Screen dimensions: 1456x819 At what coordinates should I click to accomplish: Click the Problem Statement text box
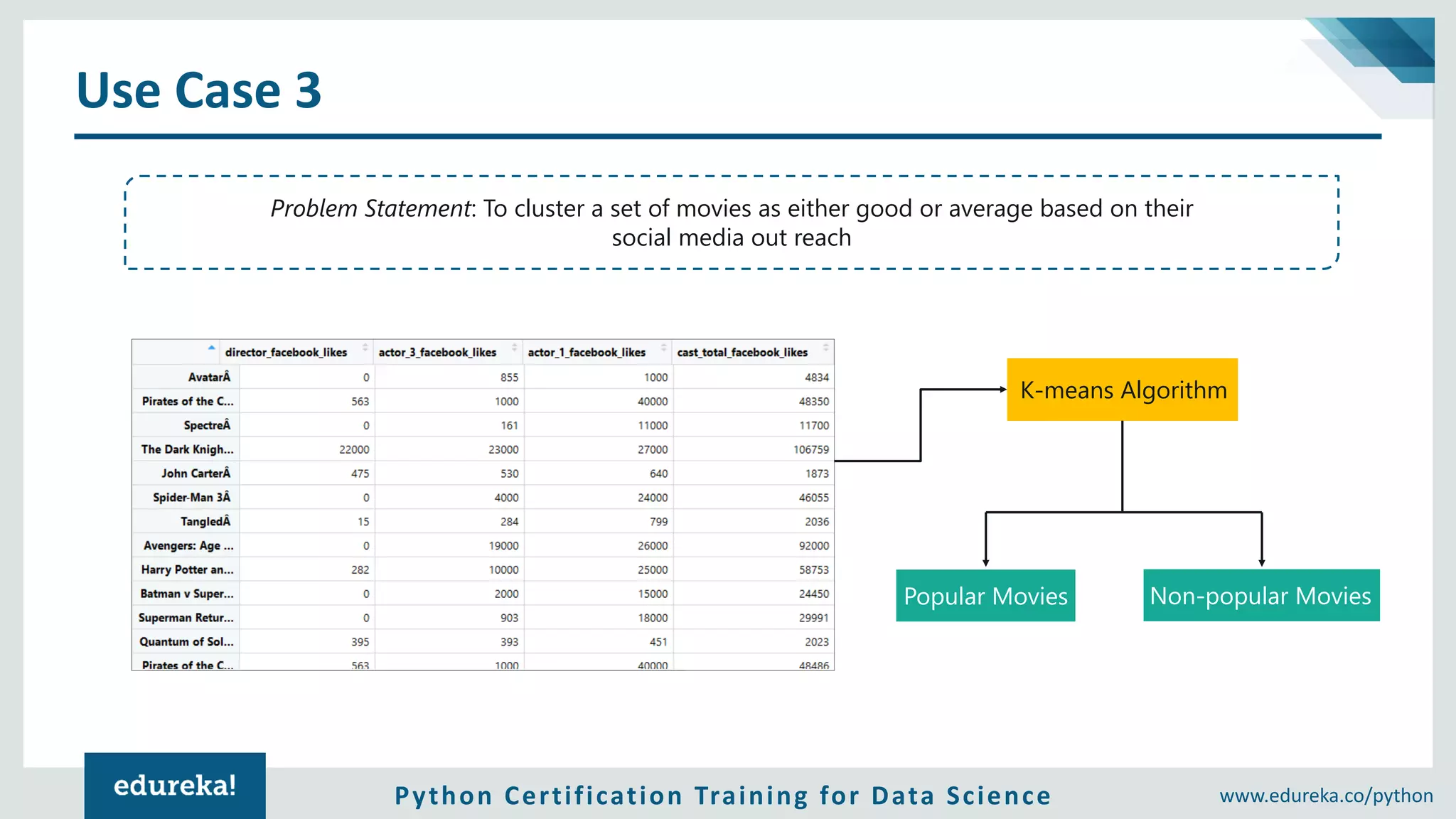pos(731,223)
